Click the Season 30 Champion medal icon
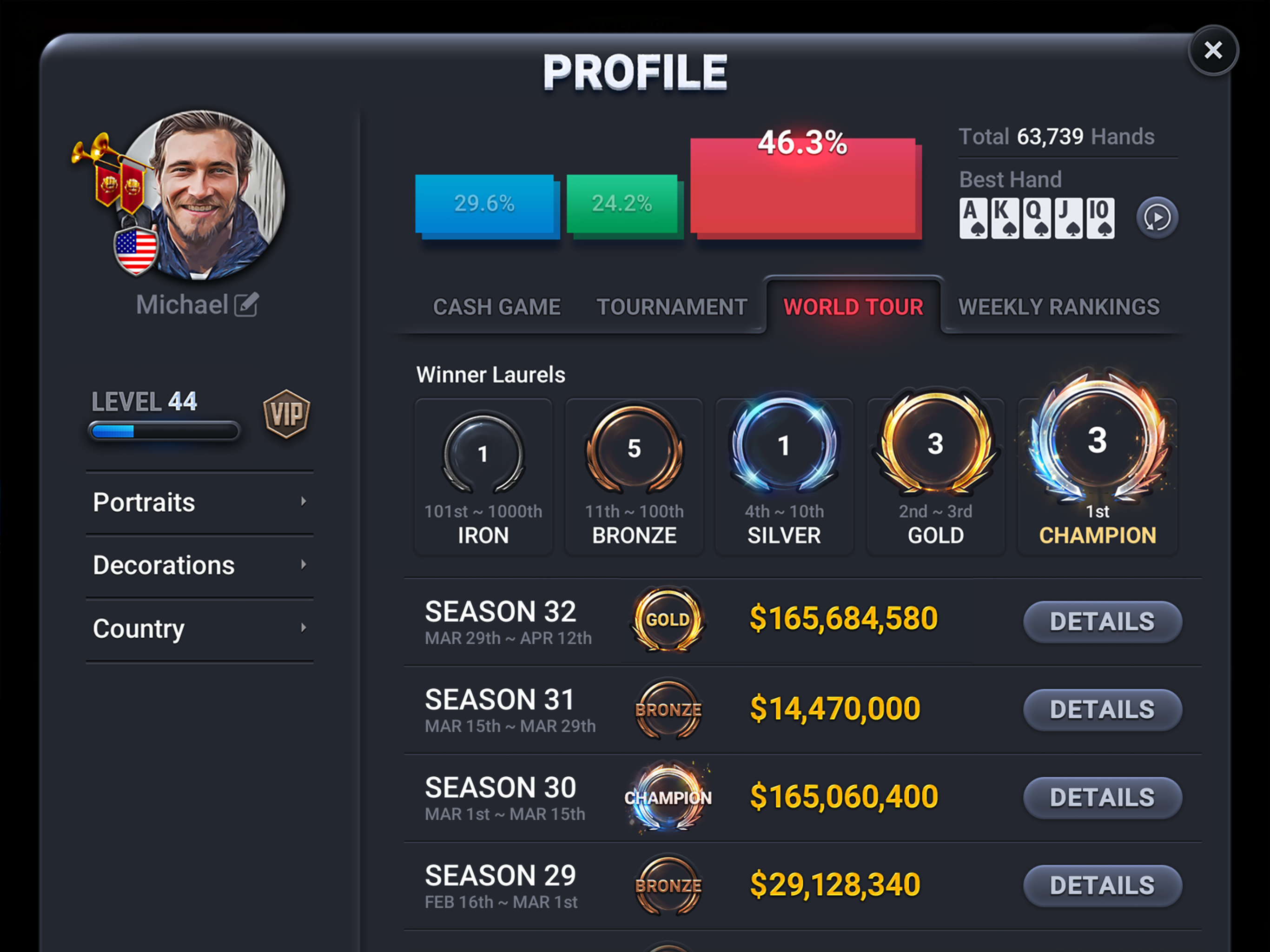Screen dimensions: 1270x952 point(668,797)
